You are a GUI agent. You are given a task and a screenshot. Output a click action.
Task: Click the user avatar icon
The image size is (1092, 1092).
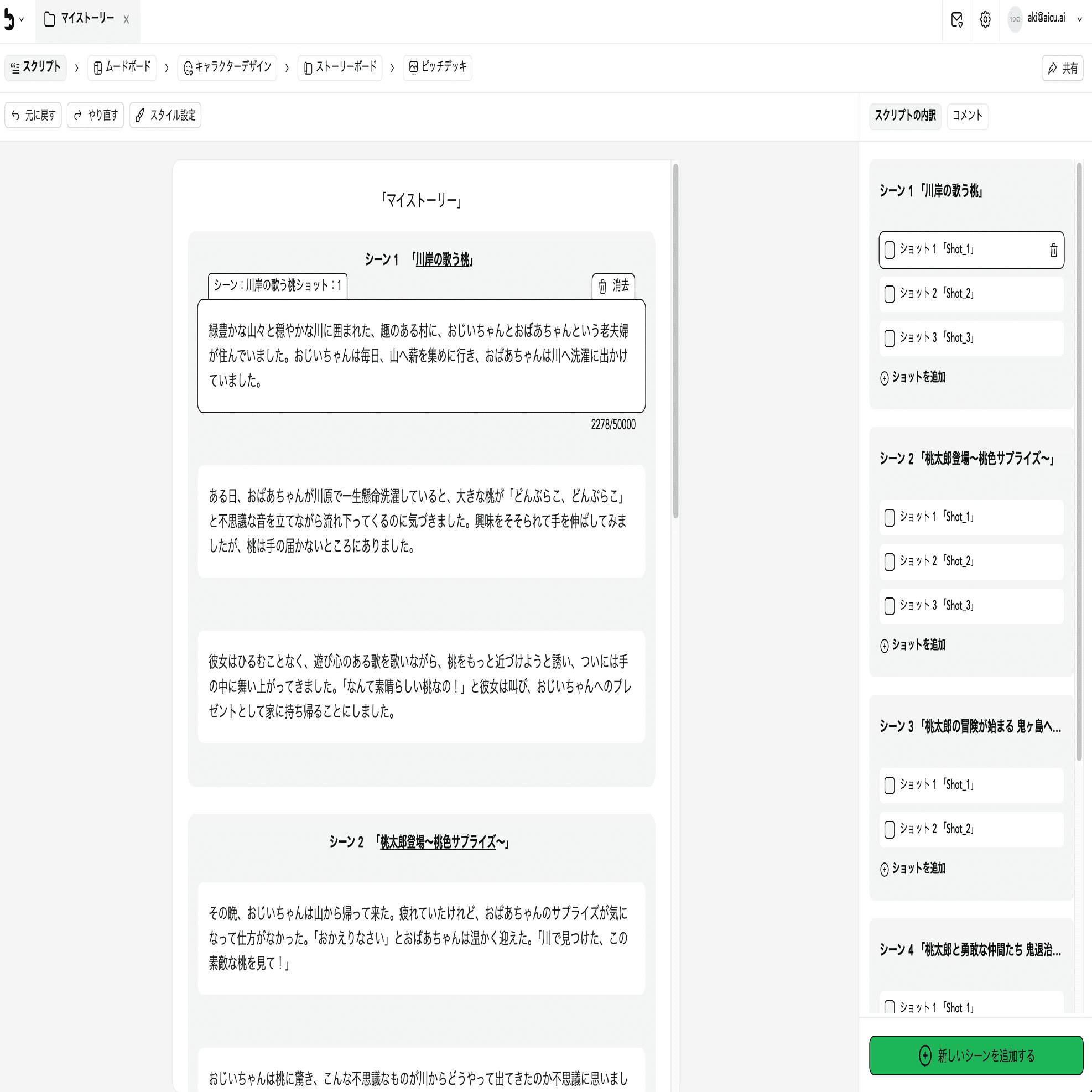point(1015,19)
